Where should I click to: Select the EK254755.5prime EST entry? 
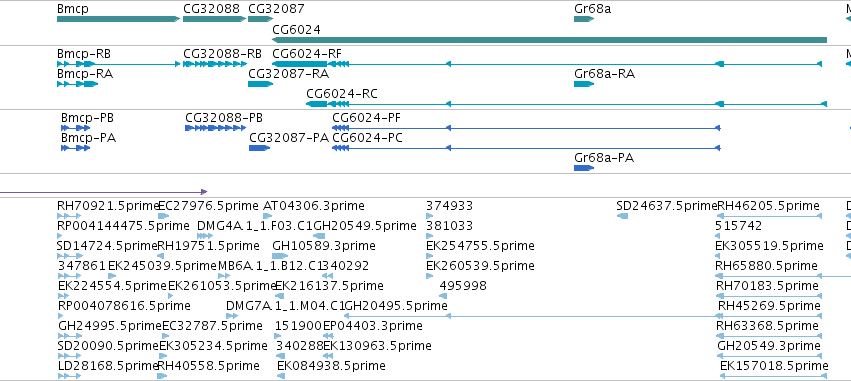[x=480, y=246]
